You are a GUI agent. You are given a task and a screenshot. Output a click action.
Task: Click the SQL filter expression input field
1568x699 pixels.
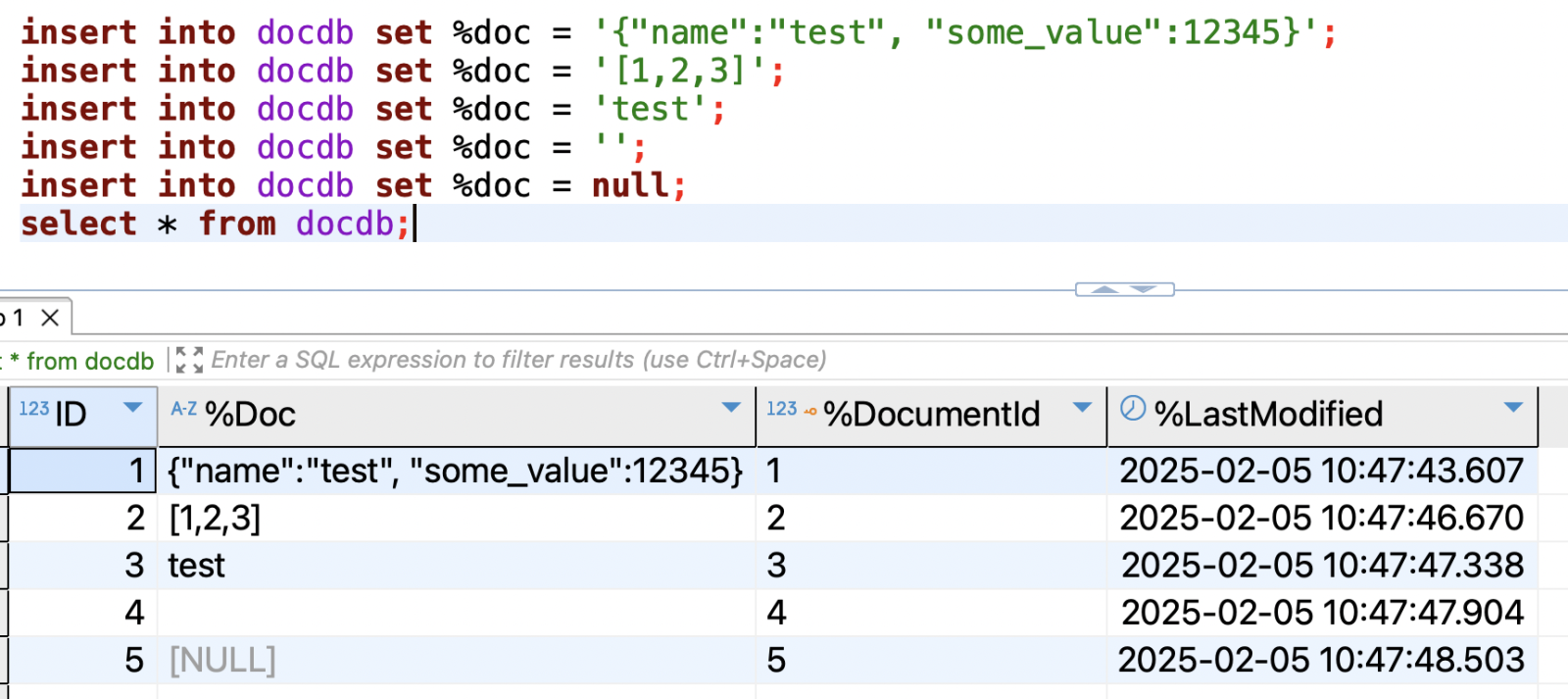519,360
